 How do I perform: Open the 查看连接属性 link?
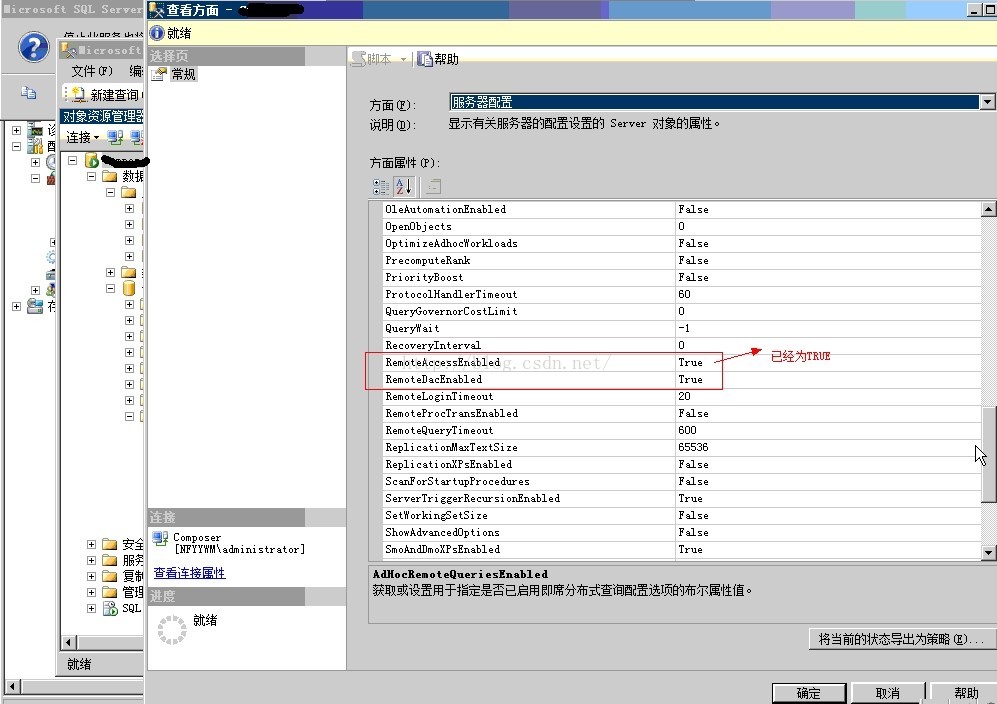189,573
